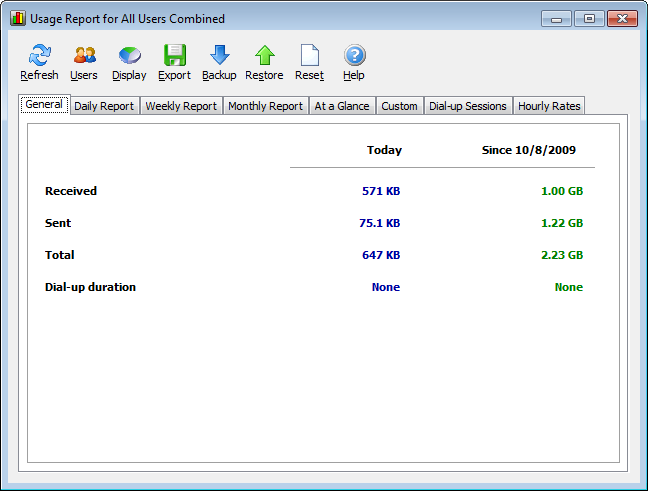The width and height of the screenshot is (648, 491).
Task: Click the Reset blank page icon
Action: click(310, 55)
